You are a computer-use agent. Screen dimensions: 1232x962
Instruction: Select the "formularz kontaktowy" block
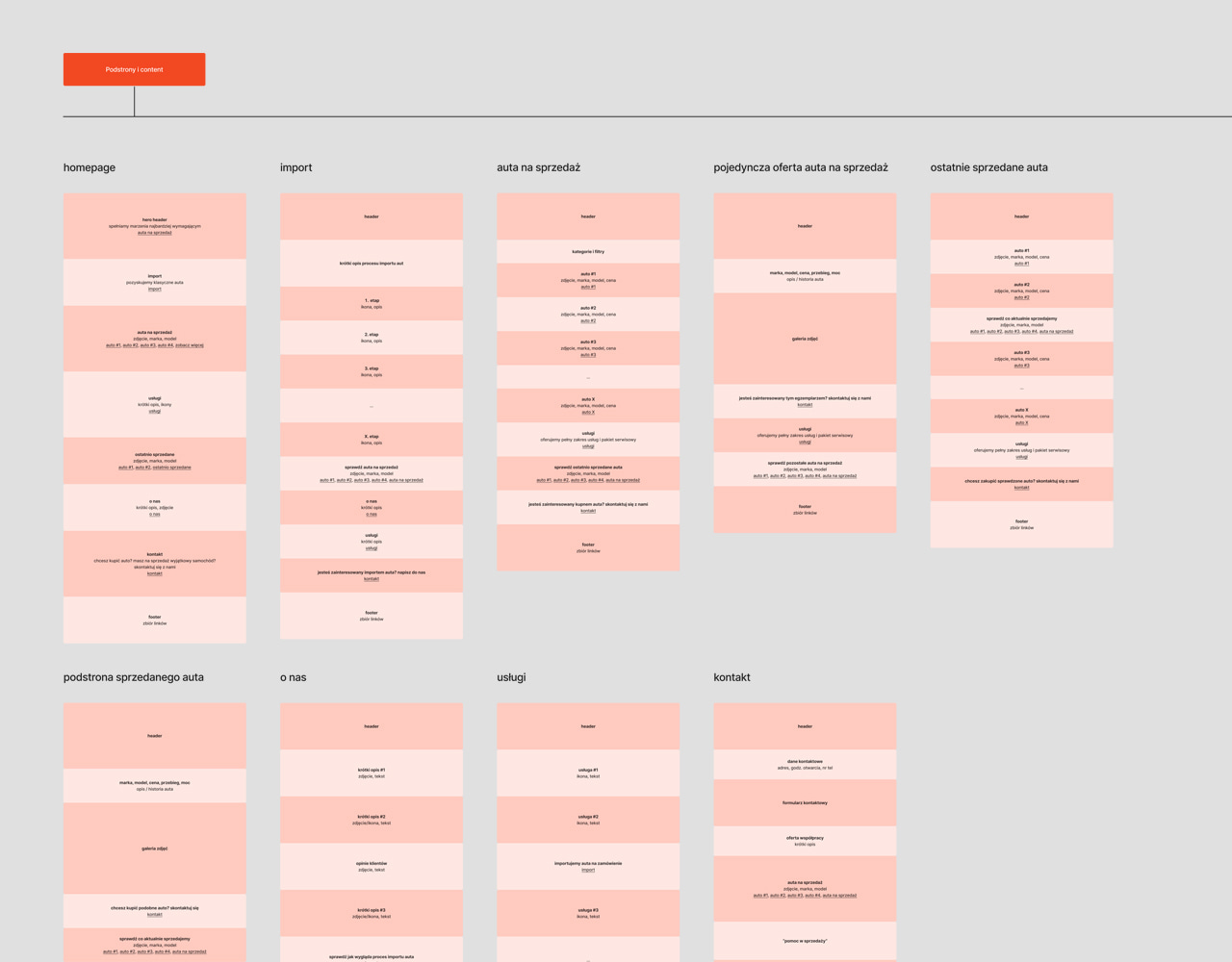point(805,802)
